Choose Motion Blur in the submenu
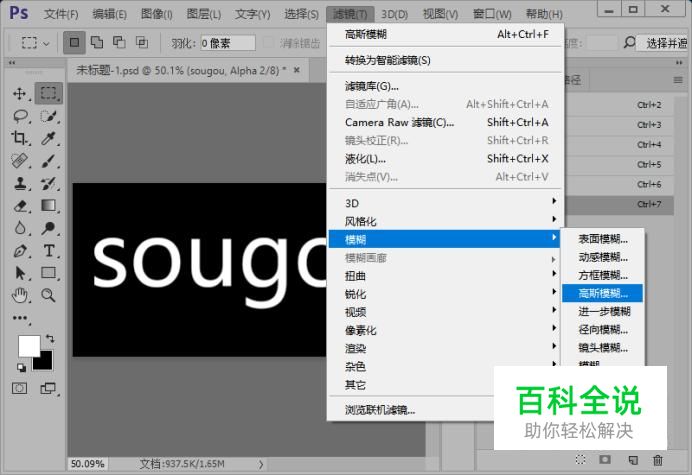 602,257
